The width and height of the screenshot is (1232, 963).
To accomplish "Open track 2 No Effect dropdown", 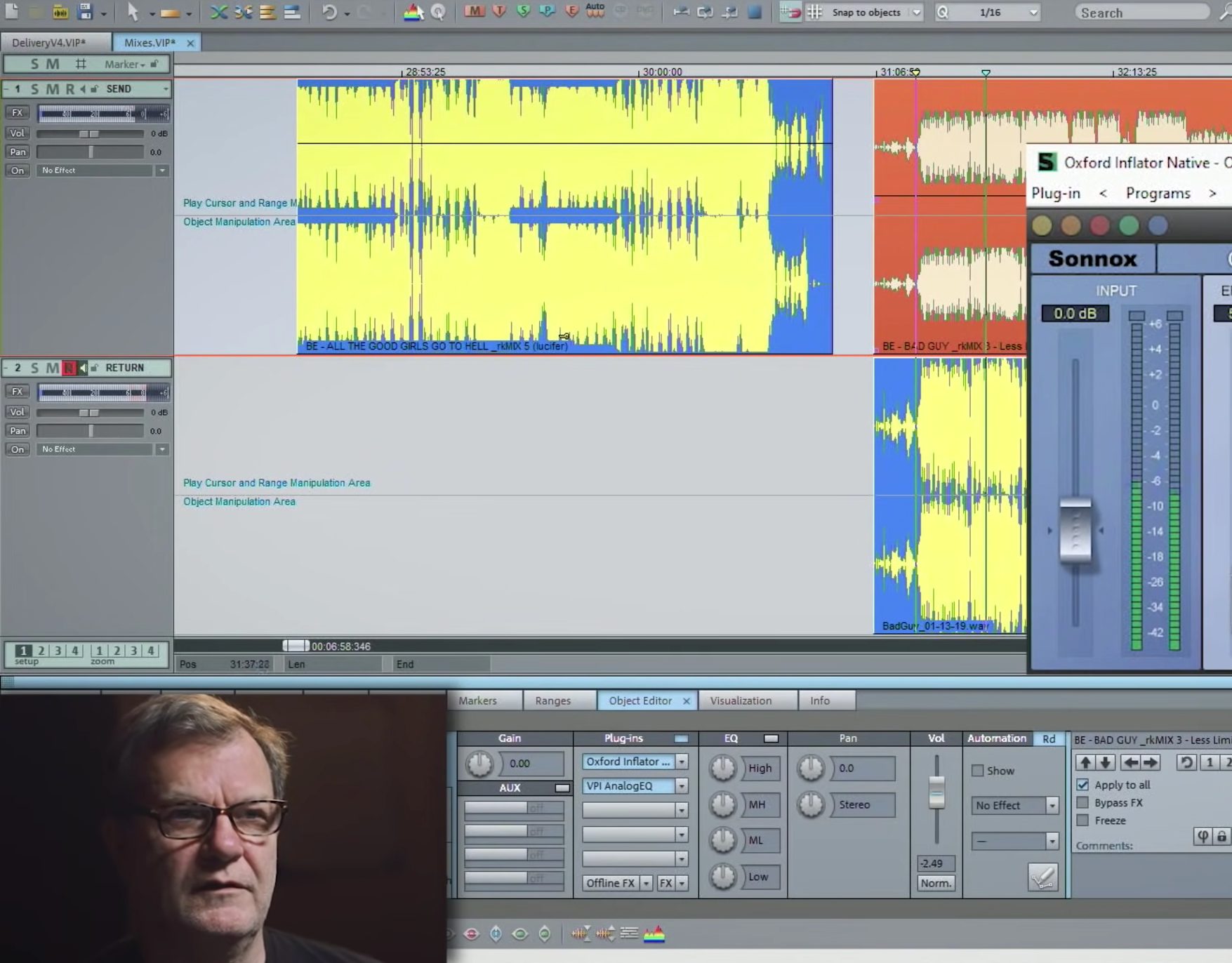I will [x=162, y=449].
